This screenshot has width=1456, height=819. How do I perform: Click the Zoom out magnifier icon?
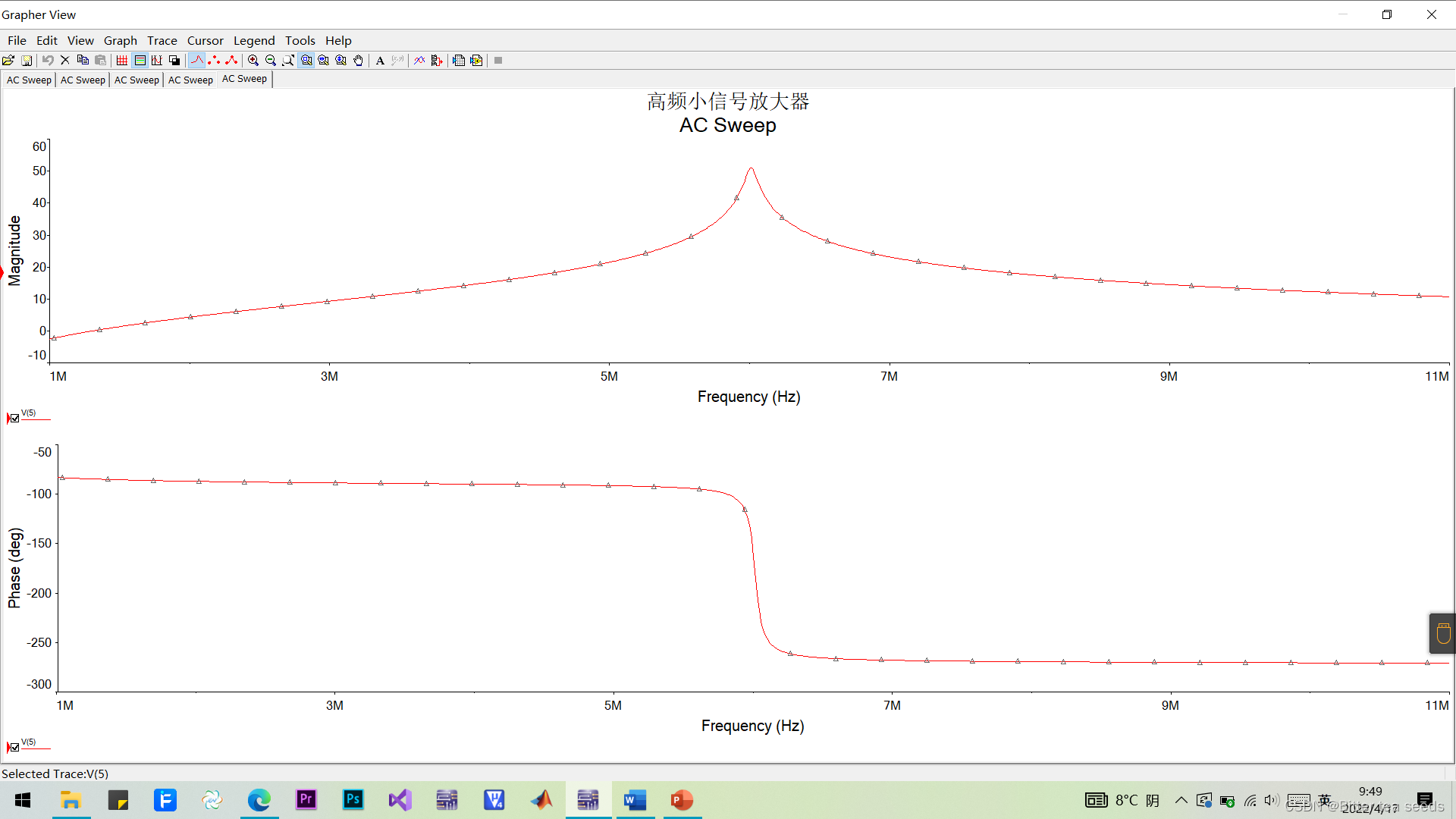pyautogui.click(x=271, y=61)
